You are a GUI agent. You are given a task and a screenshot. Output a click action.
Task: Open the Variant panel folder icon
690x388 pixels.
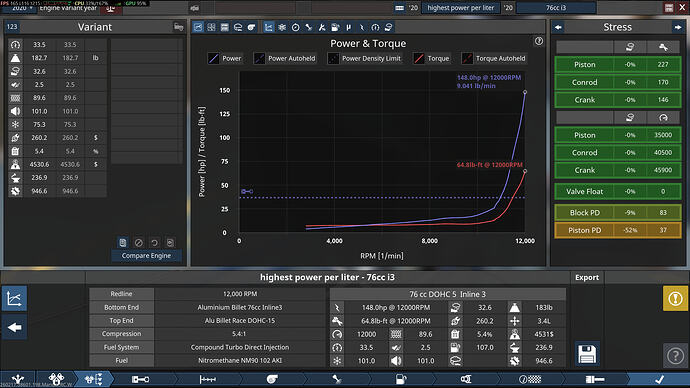178,27
